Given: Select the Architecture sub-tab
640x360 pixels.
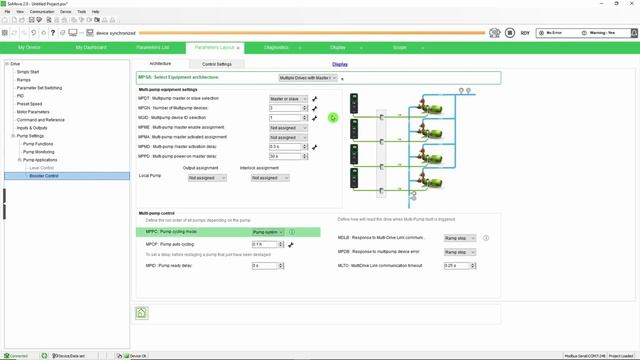Looking at the screenshot, I should pyautogui.click(x=160, y=64).
